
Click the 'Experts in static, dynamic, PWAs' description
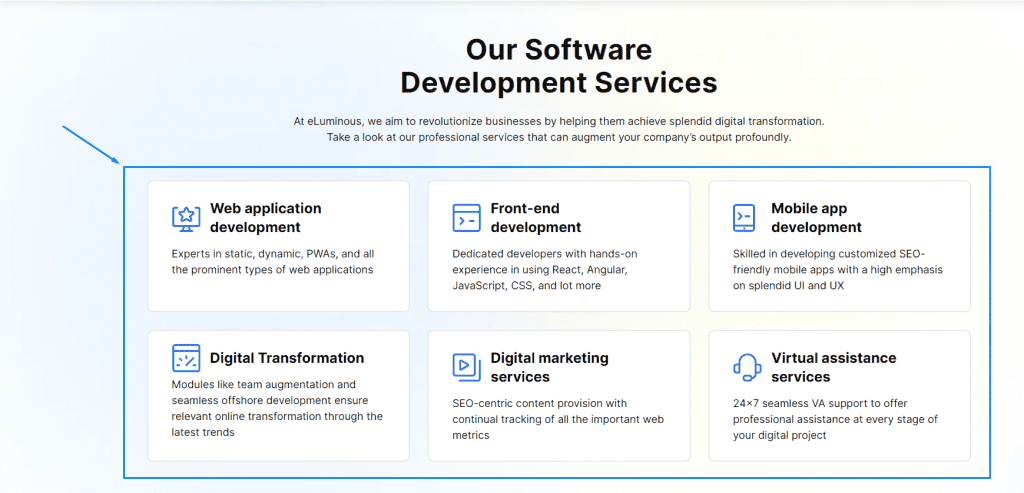click(x=273, y=262)
